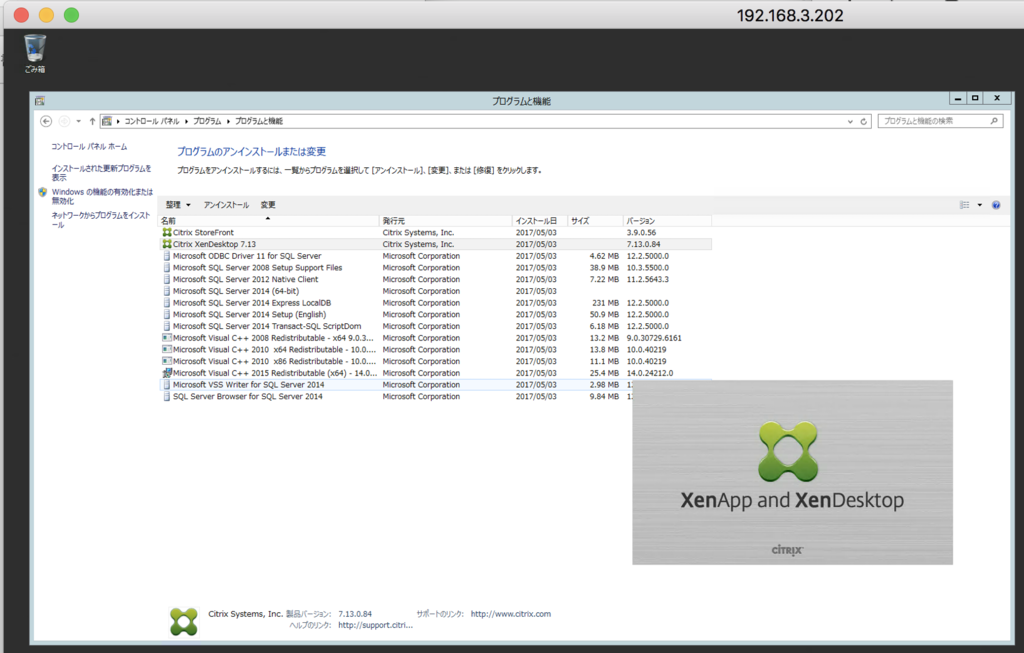Click version 3.9.0.56 cell
The height and width of the screenshot is (653, 1024).
point(641,232)
